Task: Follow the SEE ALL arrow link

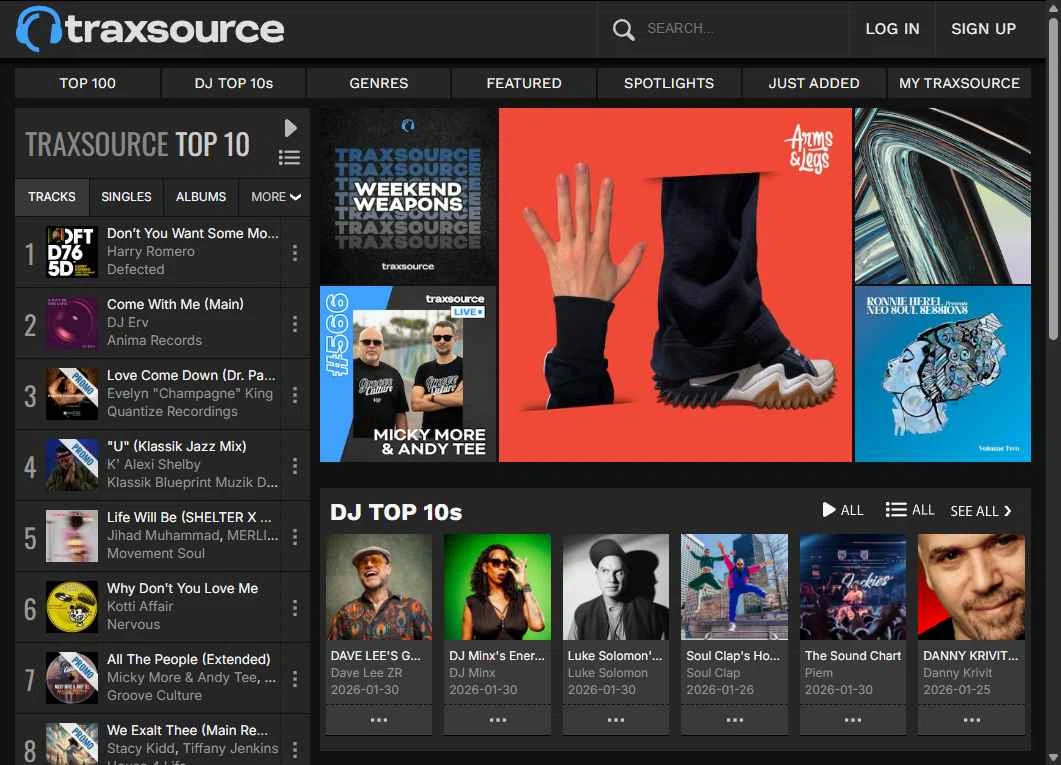Action: [981, 511]
